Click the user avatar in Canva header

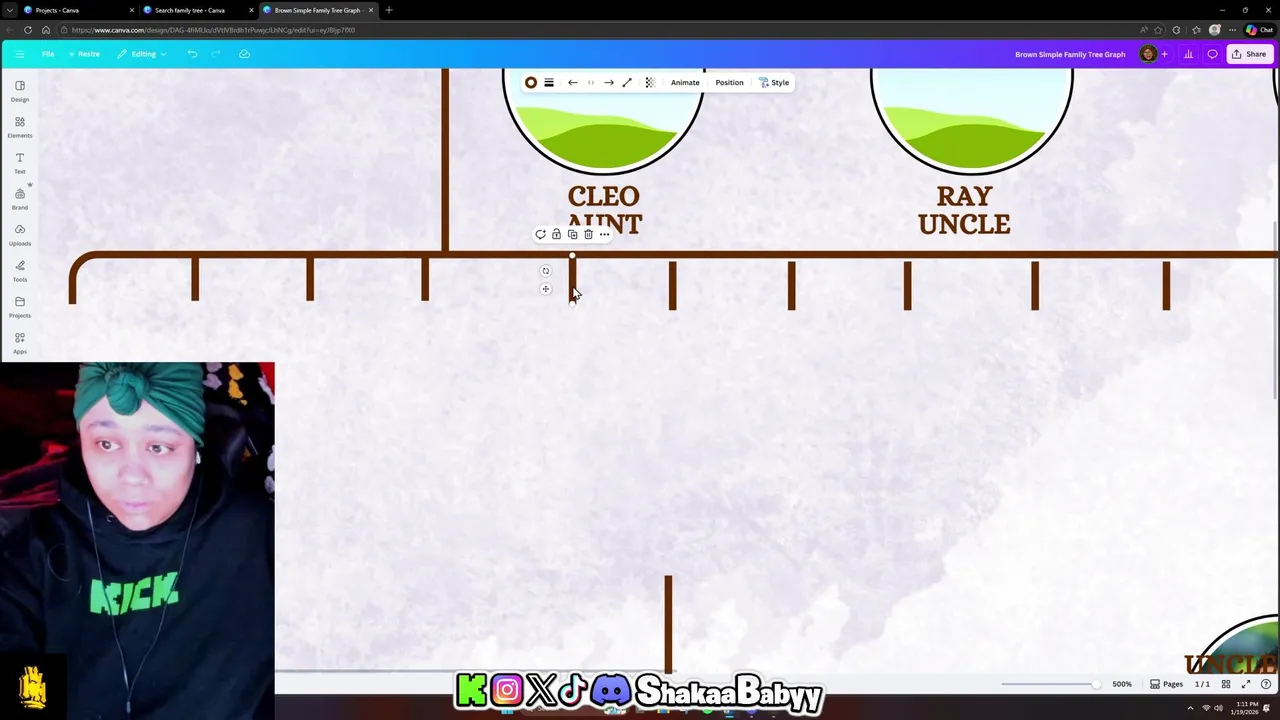tap(1148, 54)
